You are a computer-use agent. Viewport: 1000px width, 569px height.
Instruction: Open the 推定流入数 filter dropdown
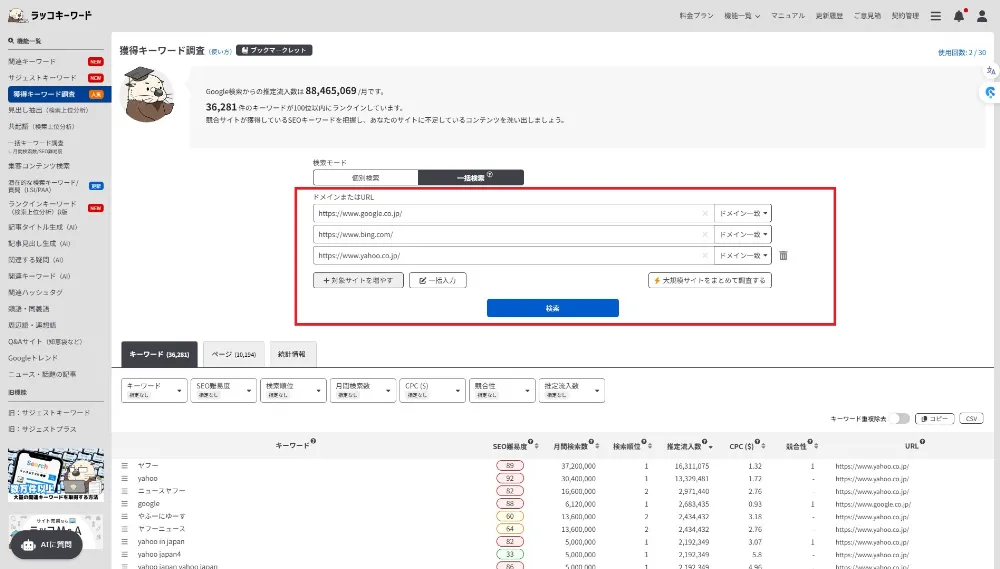(571, 390)
